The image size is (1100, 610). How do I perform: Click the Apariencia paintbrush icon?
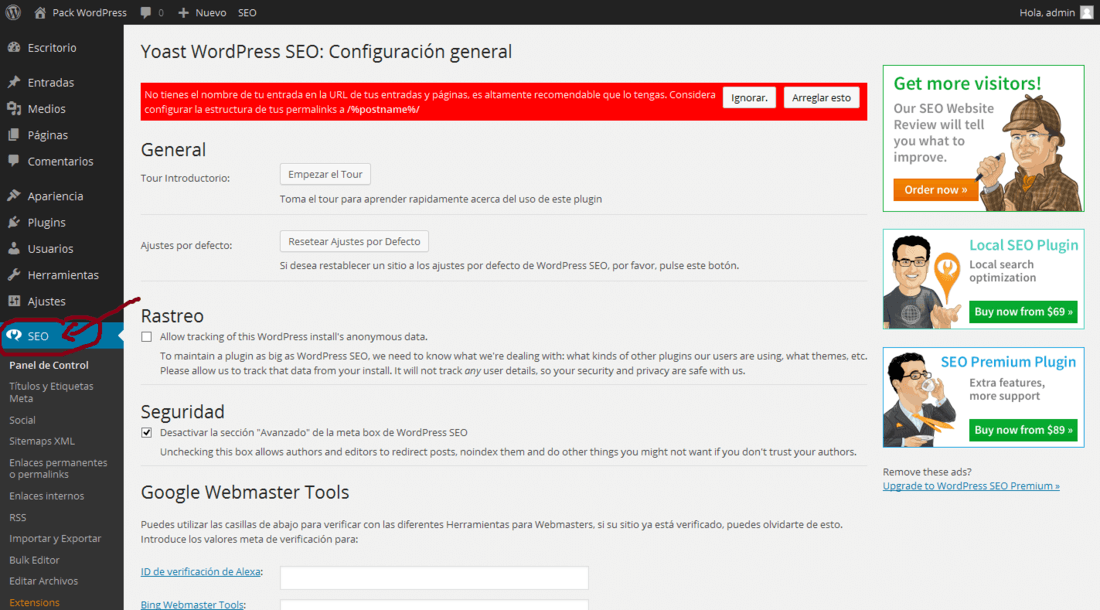pos(14,196)
